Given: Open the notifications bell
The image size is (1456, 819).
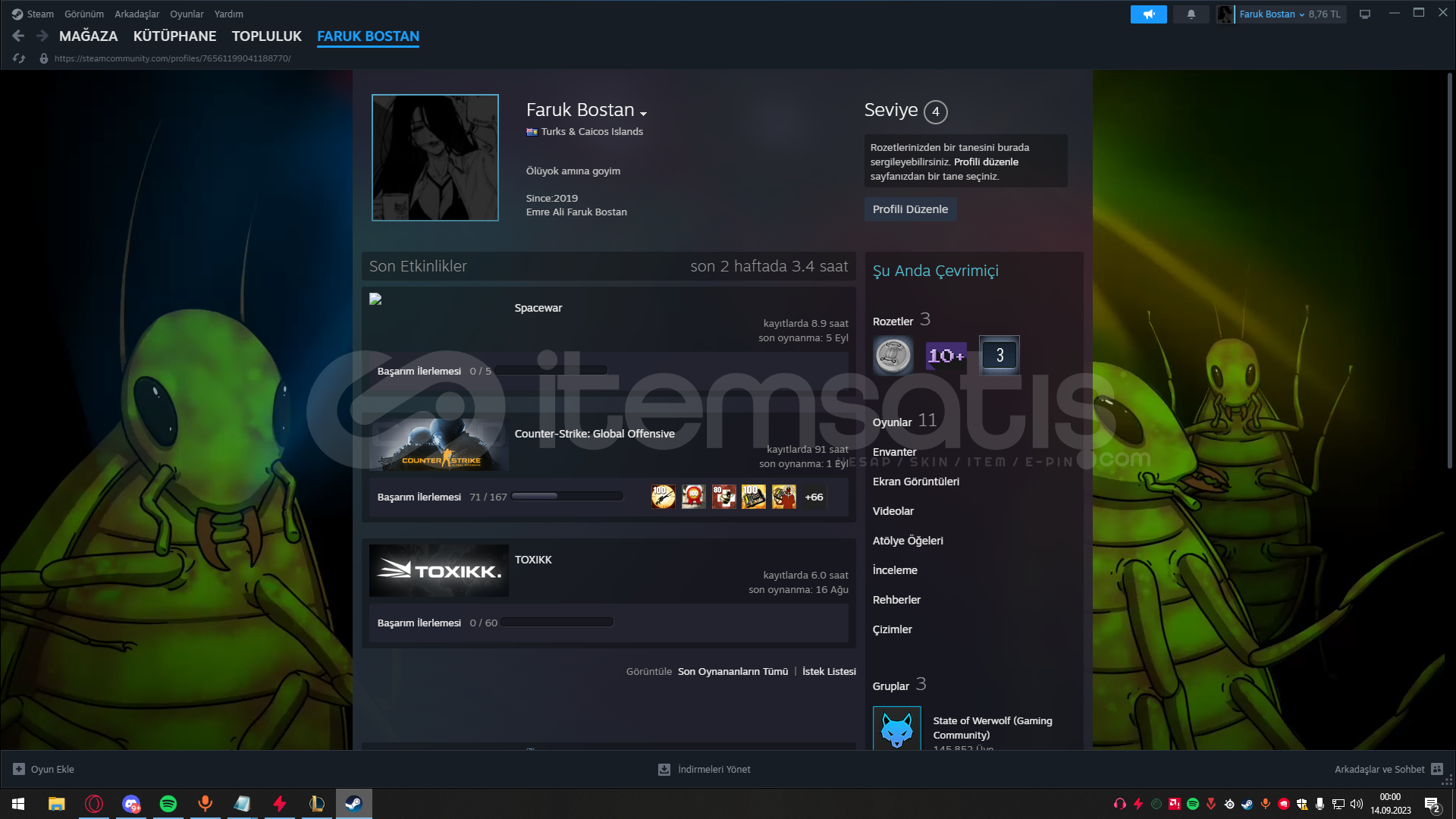Looking at the screenshot, I should click(1191, 14).
